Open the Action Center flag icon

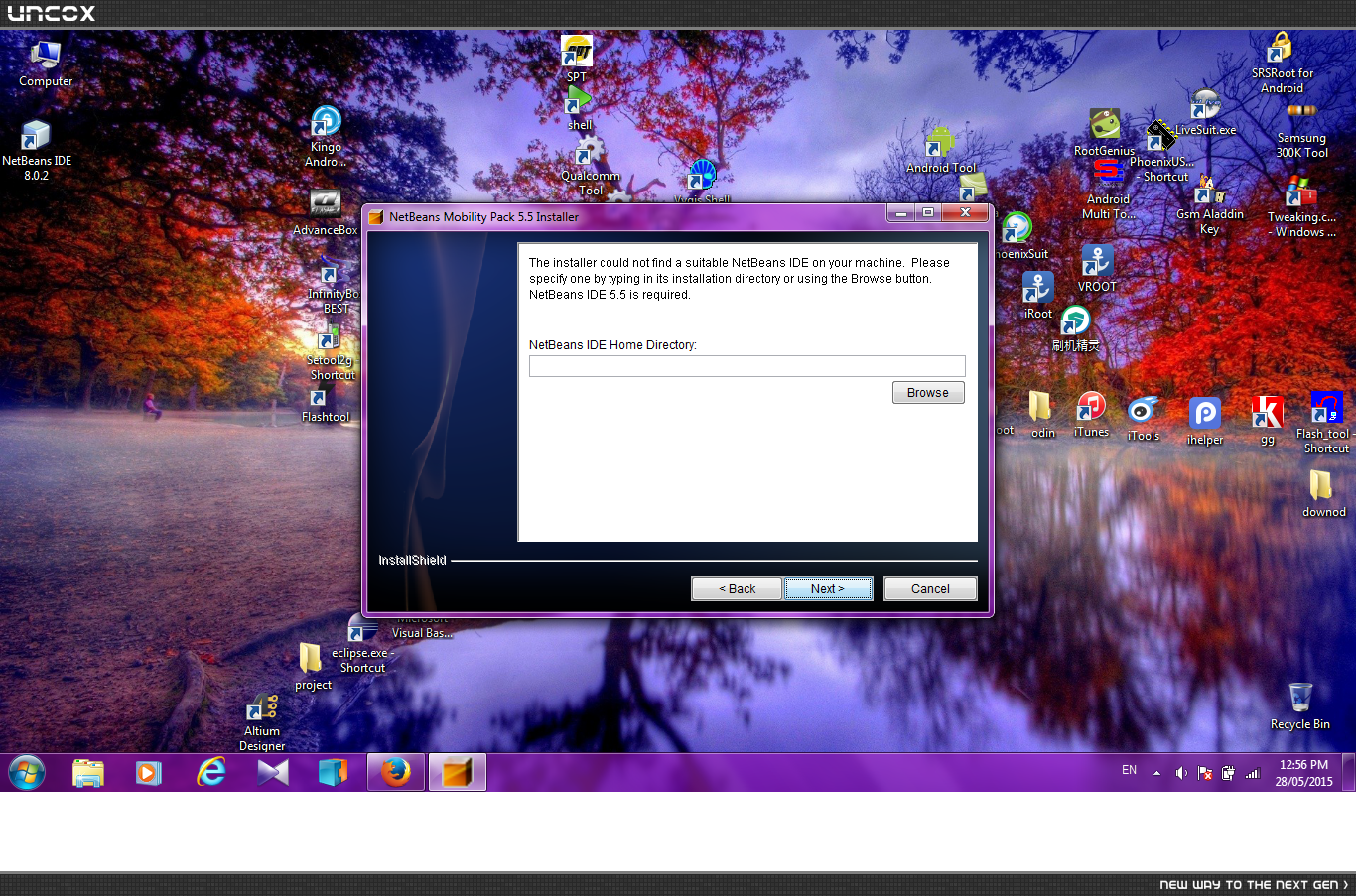[x=1205, y=773]
